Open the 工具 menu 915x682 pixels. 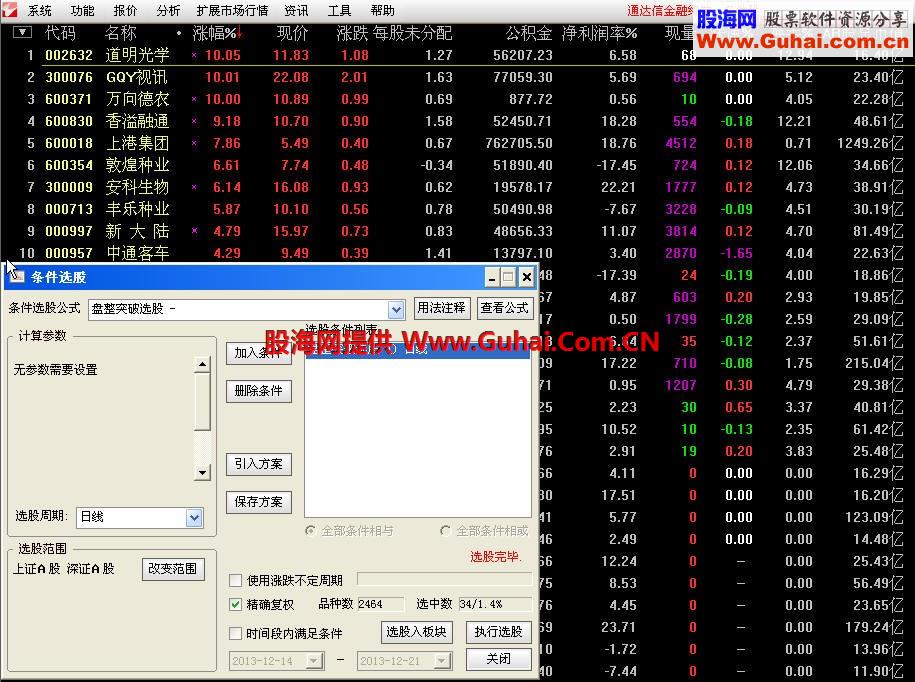pos(340,11)
